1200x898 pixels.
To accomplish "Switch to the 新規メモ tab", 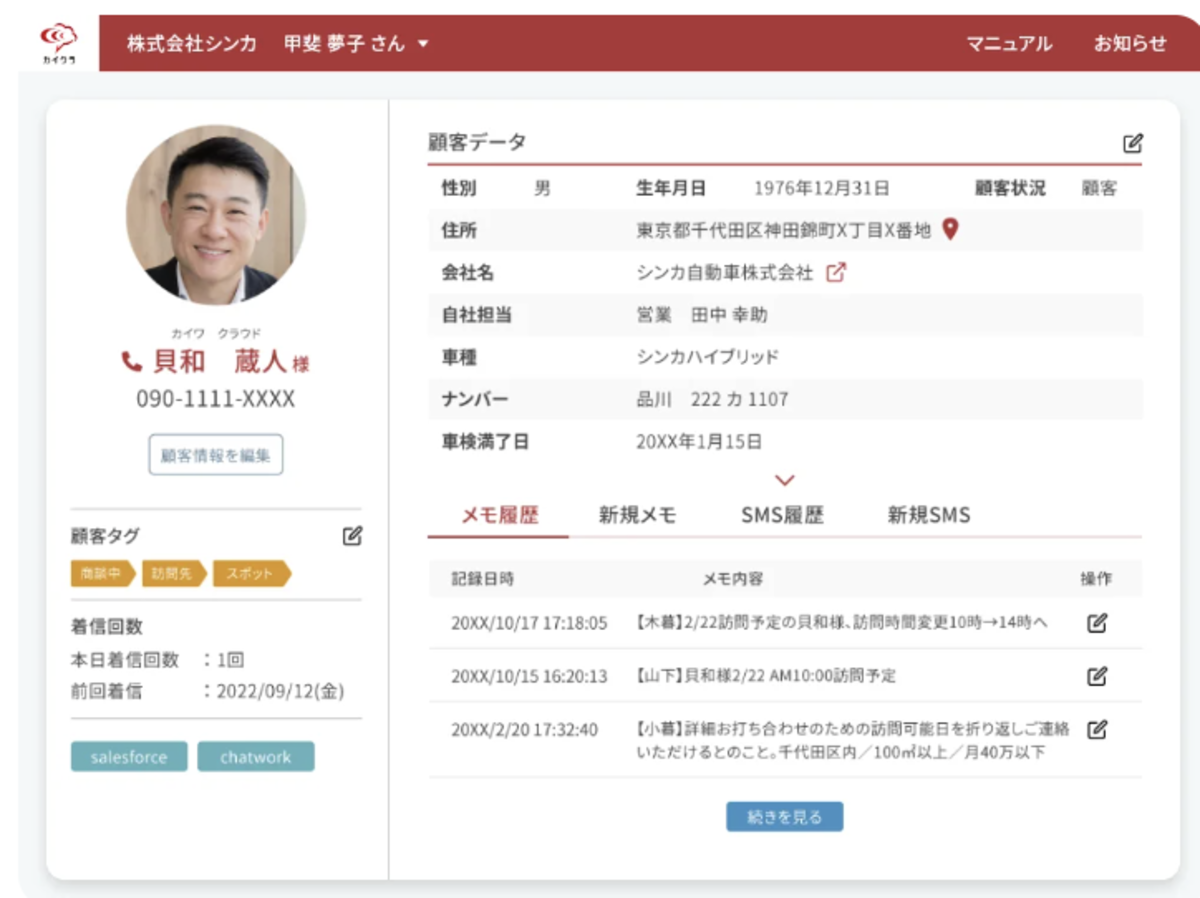I will 637,516.
